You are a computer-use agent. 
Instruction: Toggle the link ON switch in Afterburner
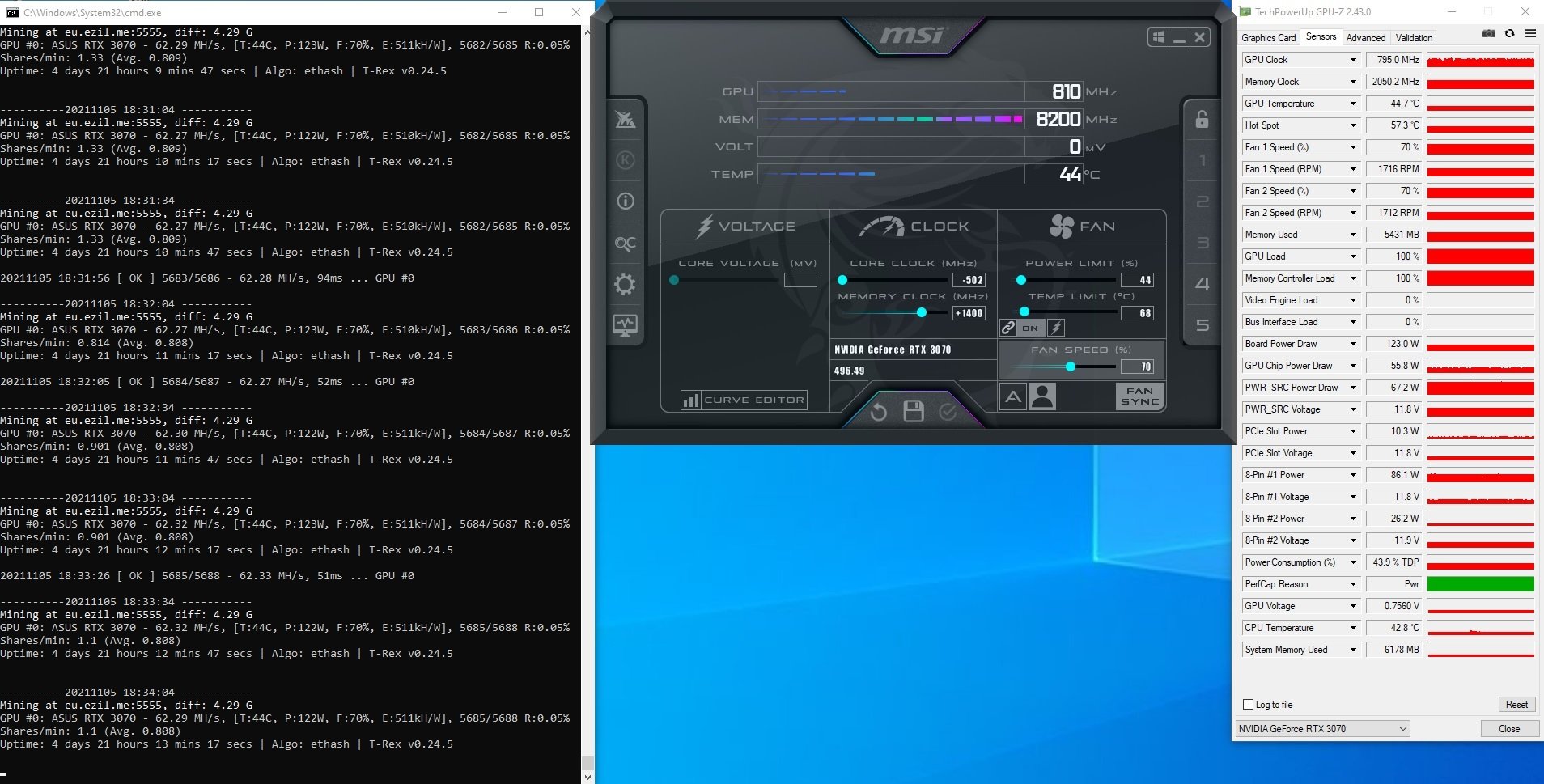(1029, 328)
